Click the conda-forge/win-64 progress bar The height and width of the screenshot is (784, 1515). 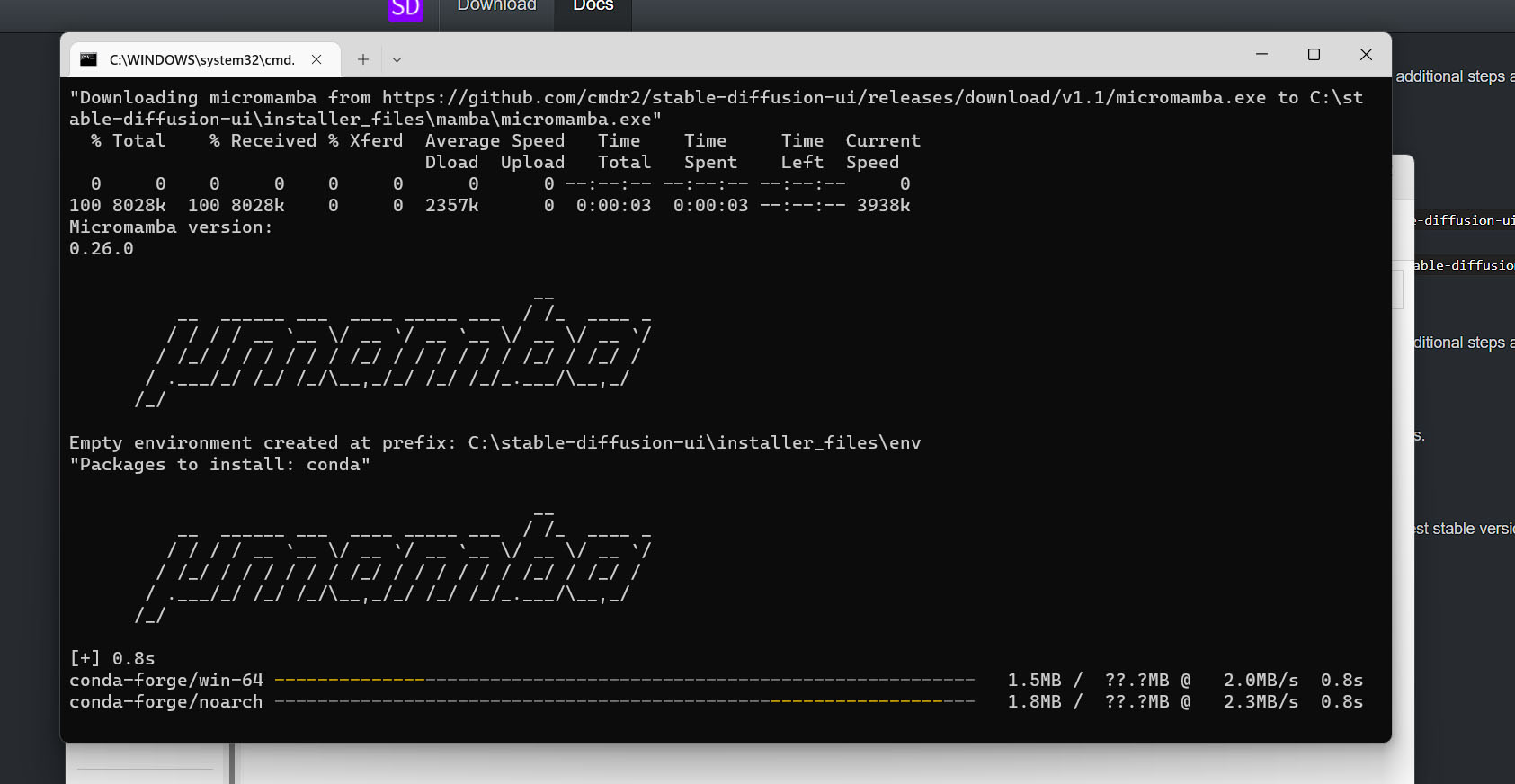tap(625, 681)
